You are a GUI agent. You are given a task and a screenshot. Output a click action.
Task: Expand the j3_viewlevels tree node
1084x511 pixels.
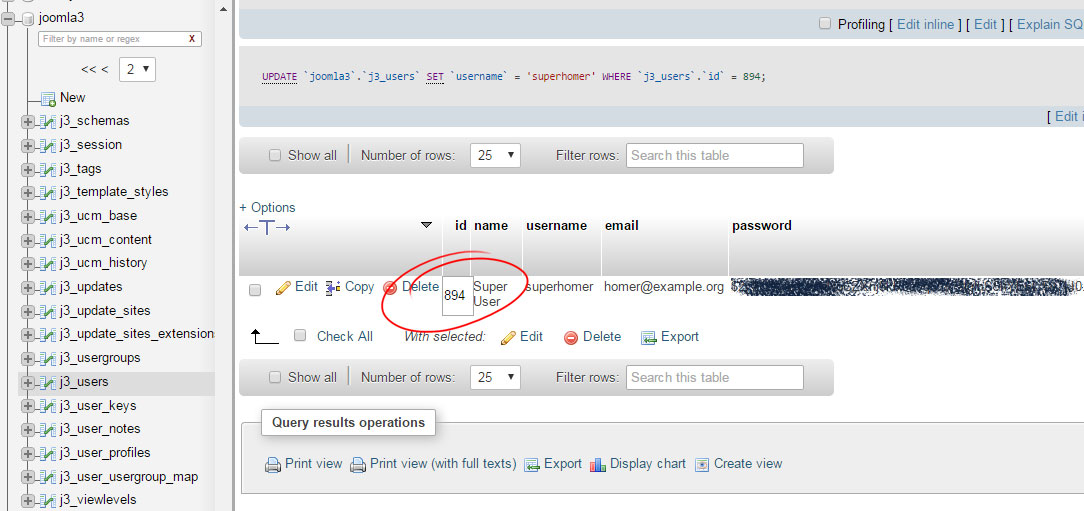(28, 501)
